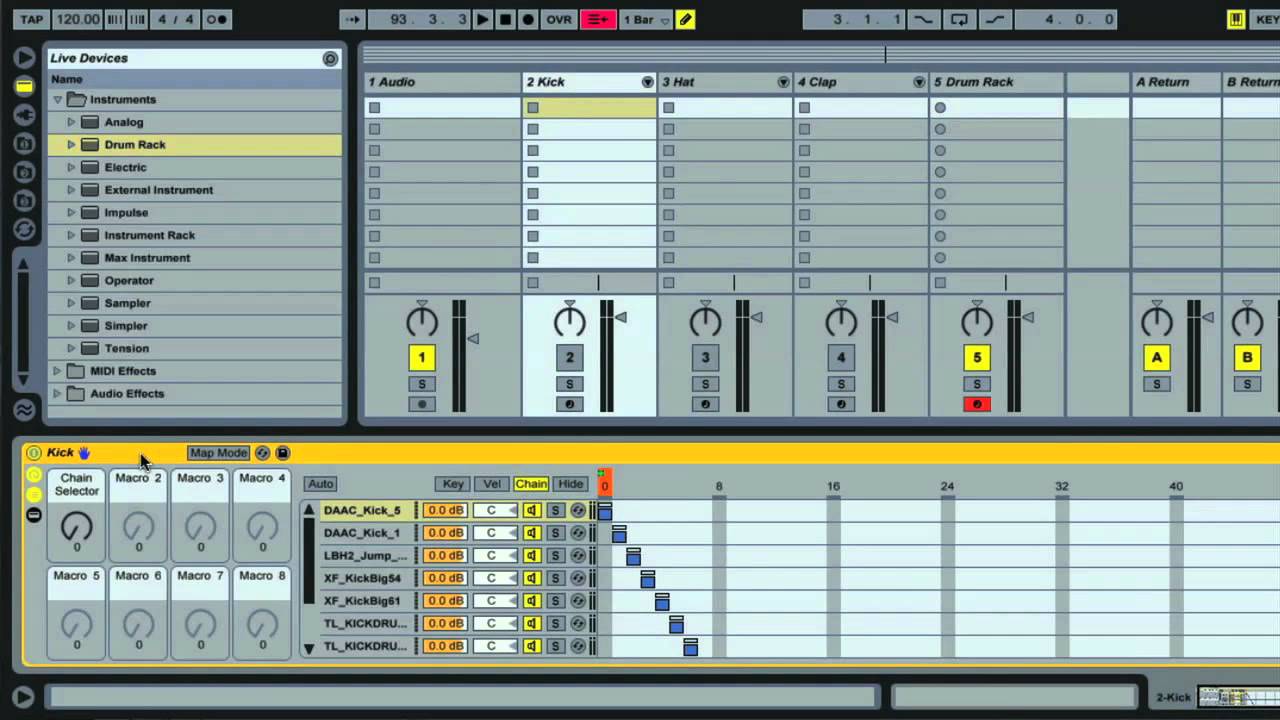Show the Key zone editor
This screenshot has height=720, width=1280.
pos(453,484)
